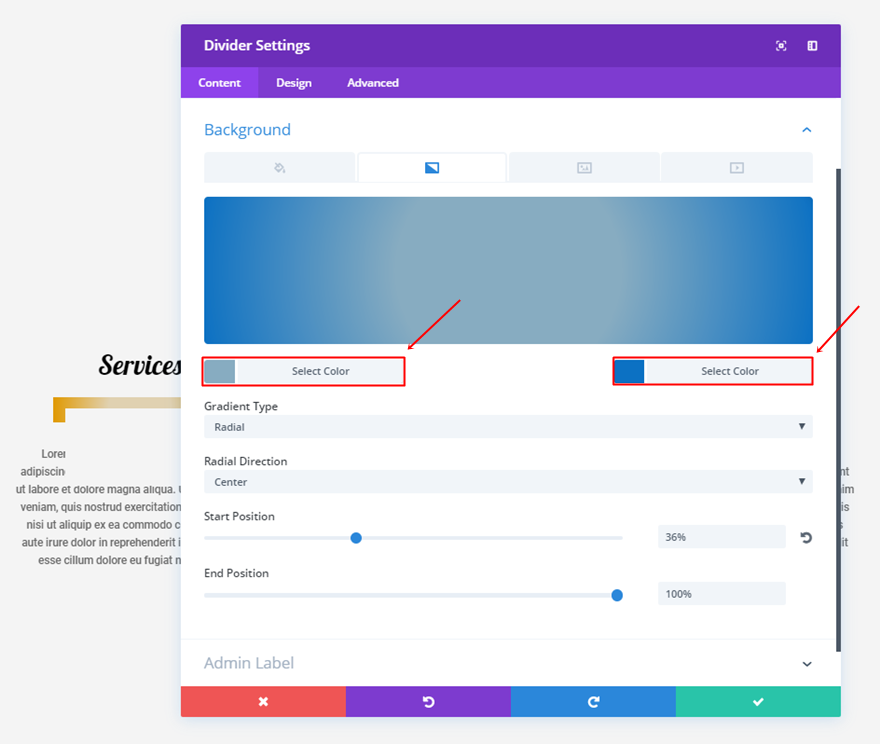Select the background image tab icon
The image size is (880, 744).
[584, 167]
